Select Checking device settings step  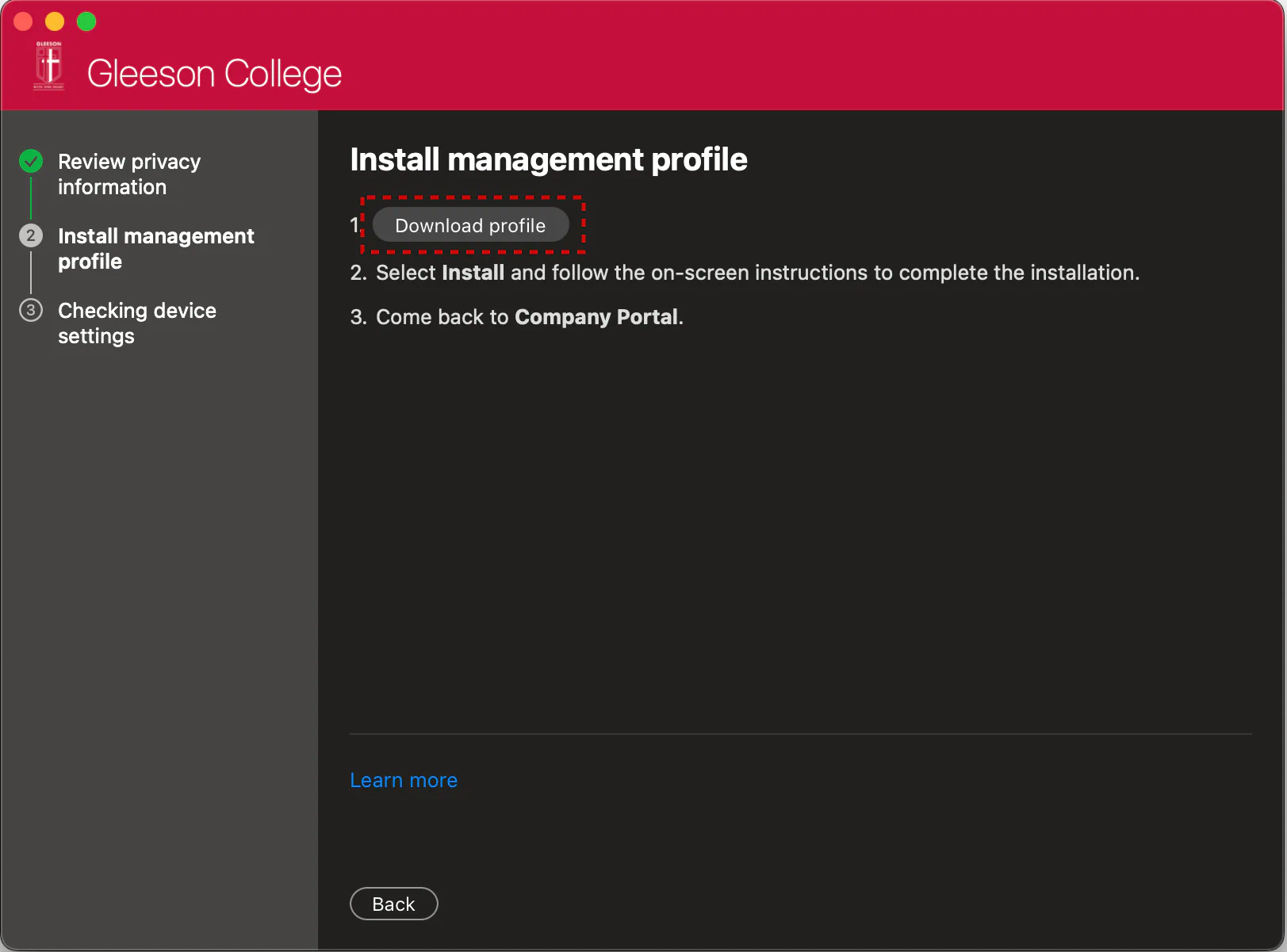[x=137, y=323]
